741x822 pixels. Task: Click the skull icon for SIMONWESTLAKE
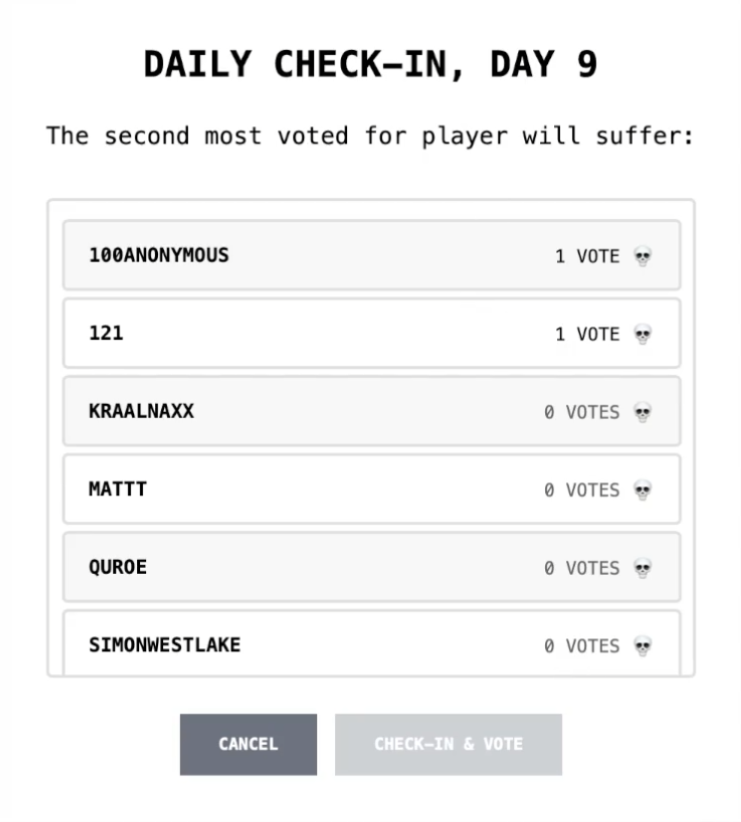click(643, 646)
